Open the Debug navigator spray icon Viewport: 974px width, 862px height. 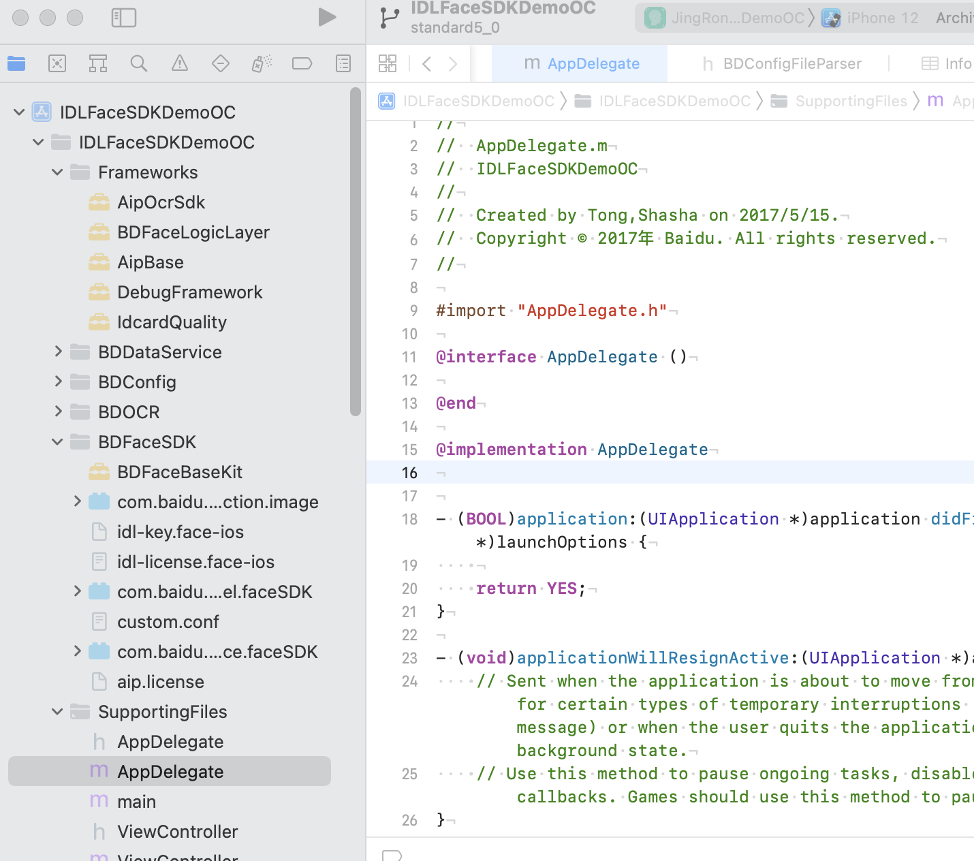pyautogui.click(x=262, y=63)
